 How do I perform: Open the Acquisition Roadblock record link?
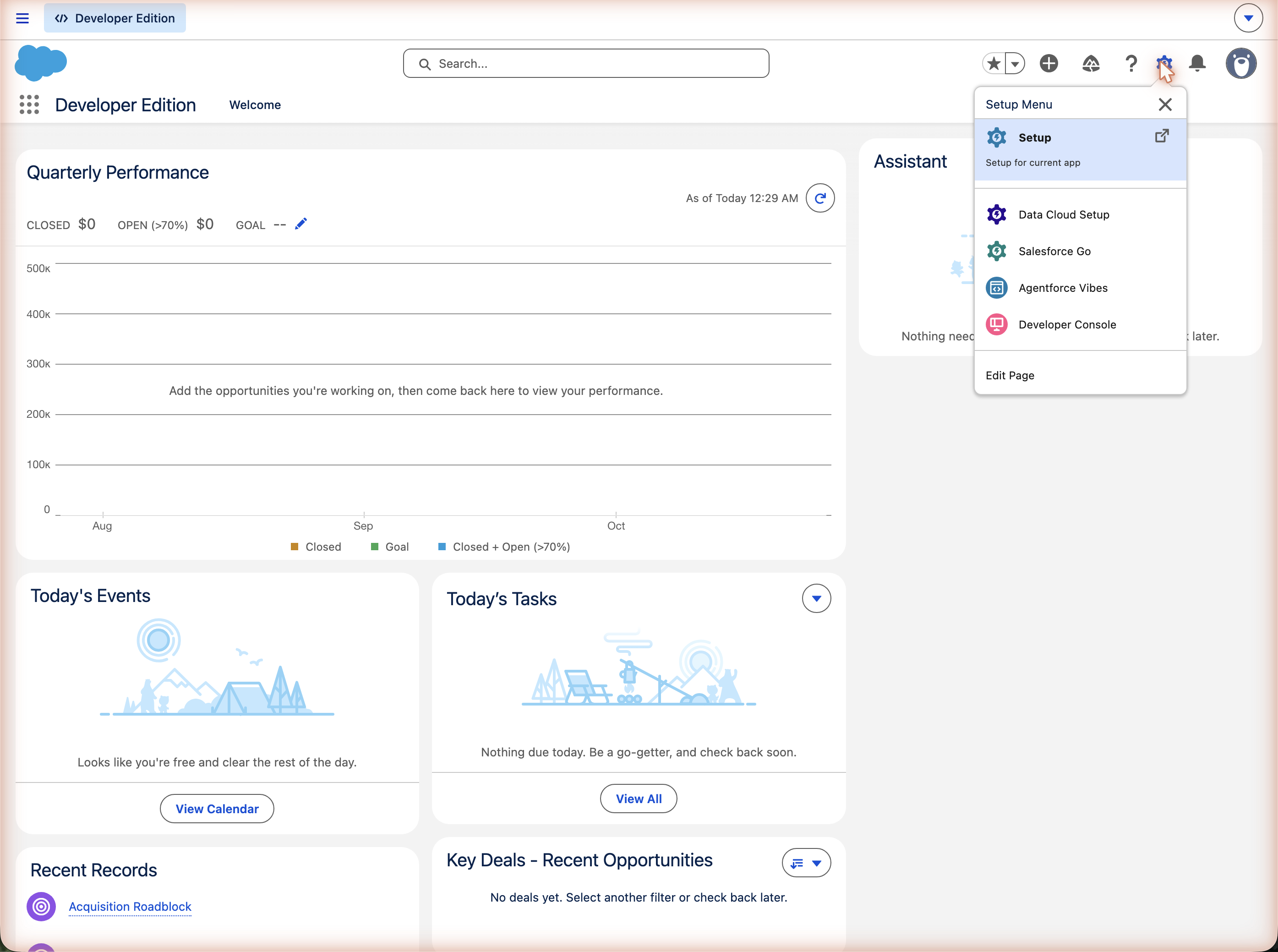tap(130, 907)
